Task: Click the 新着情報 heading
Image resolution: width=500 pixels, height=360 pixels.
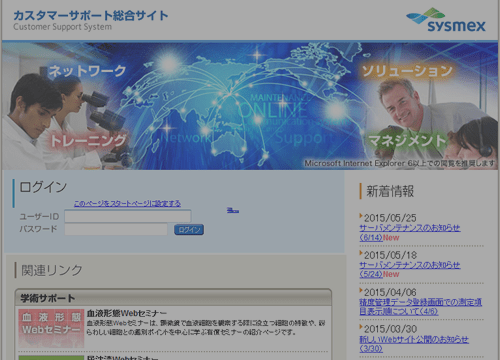Action: pyautogui.click(x=390, y=191)
